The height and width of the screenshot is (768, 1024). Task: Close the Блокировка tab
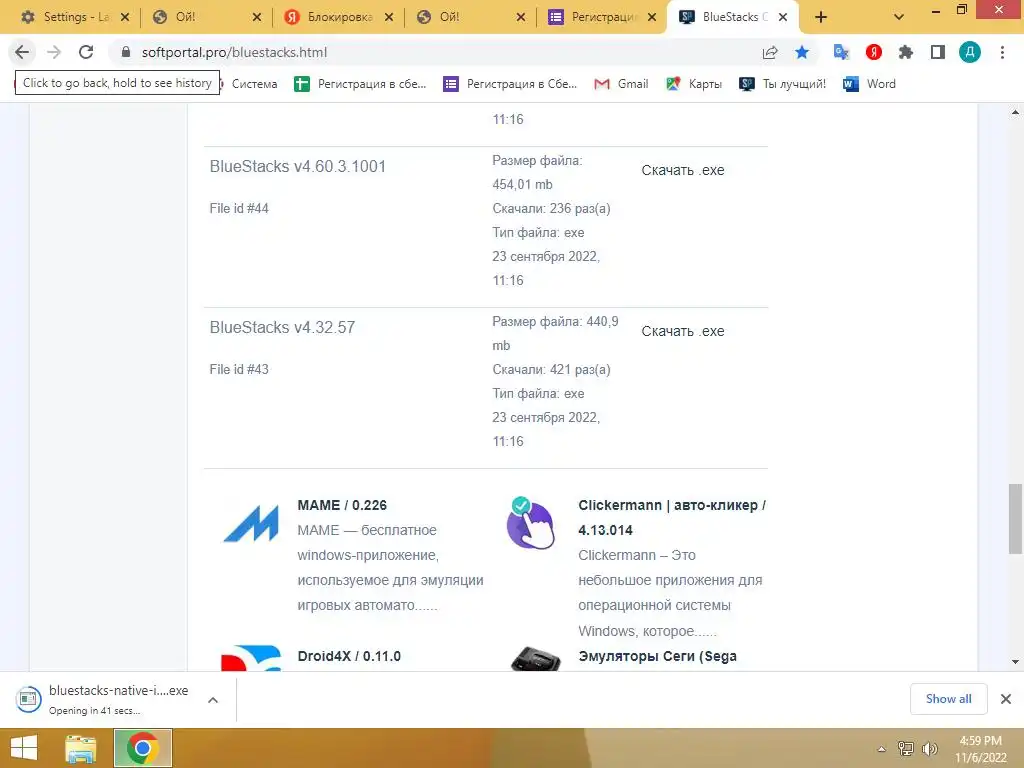click(389, 18)
